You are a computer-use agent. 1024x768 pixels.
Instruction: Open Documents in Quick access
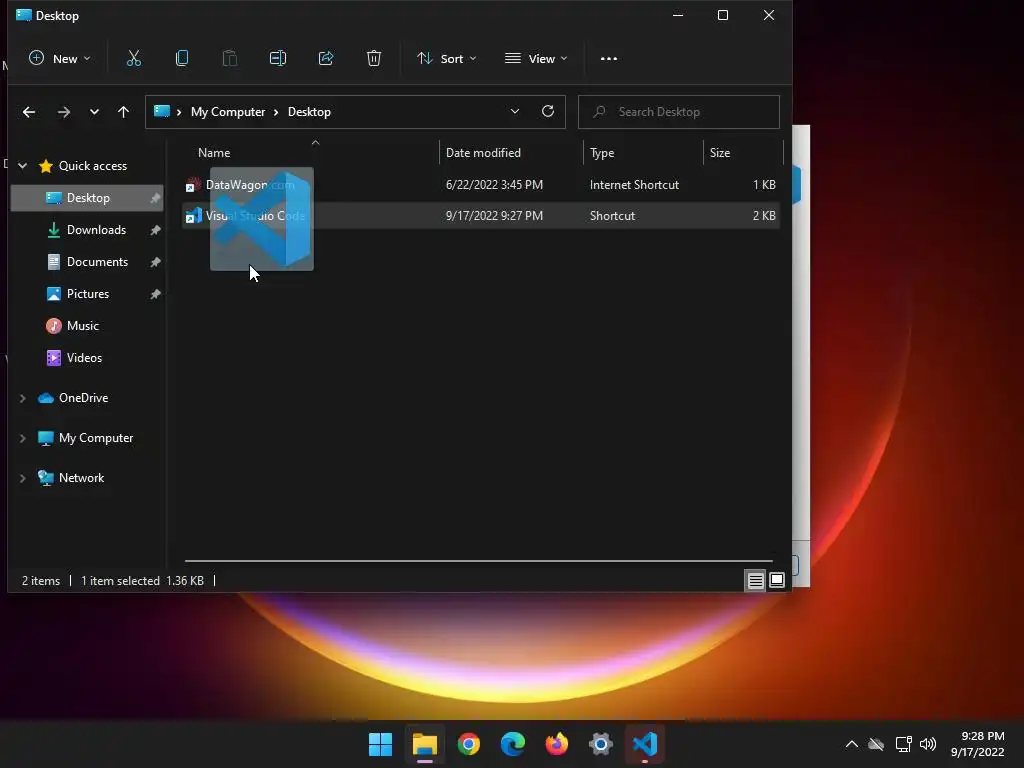tap(97, 262)
